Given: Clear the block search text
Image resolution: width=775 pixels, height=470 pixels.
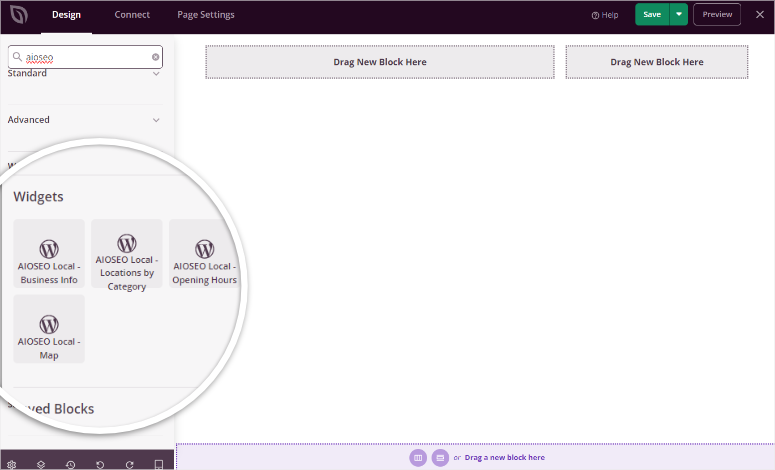Looking at the screenshot, I should 155,57.
